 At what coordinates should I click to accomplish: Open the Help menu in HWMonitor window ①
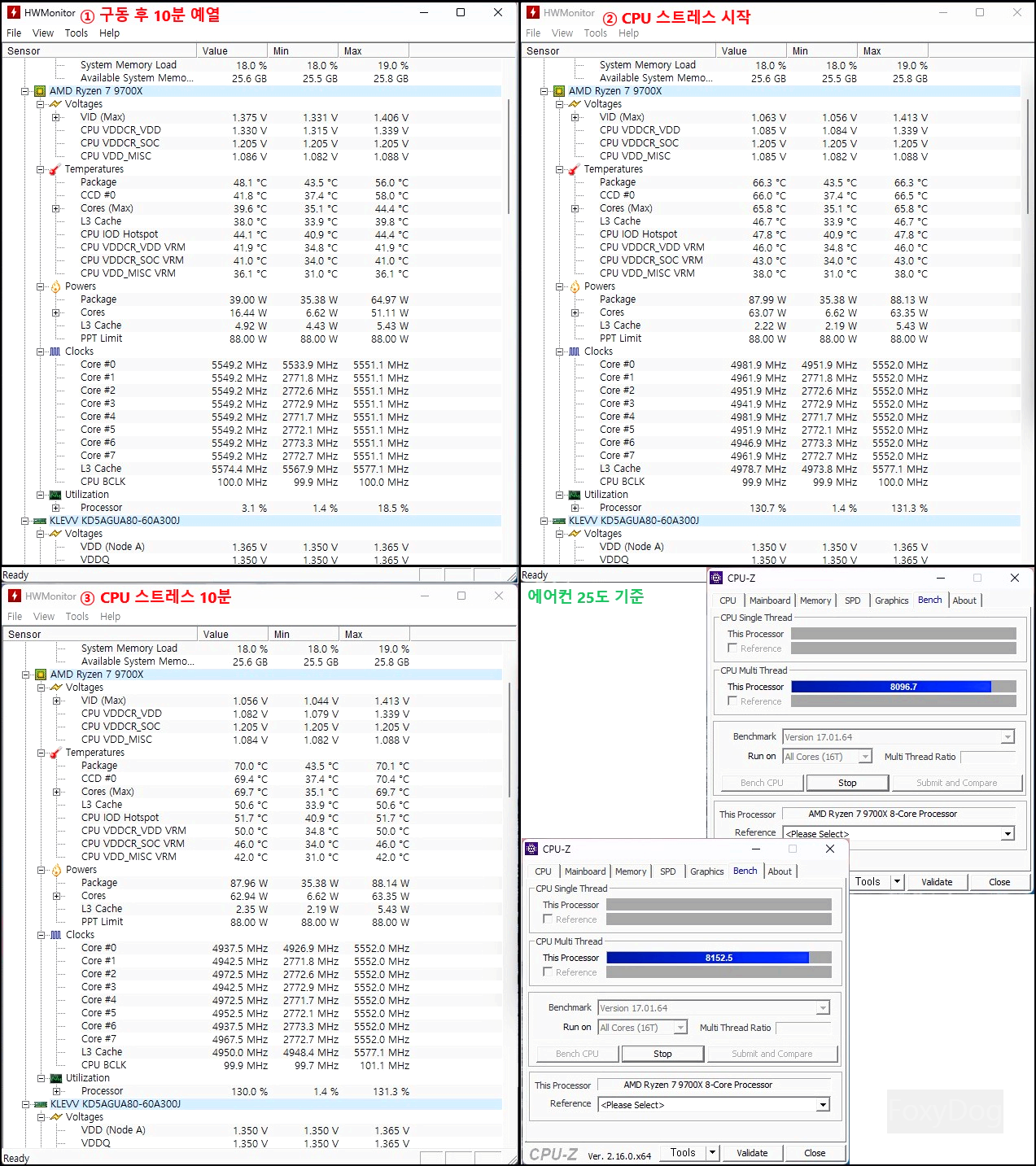point(110,33)
